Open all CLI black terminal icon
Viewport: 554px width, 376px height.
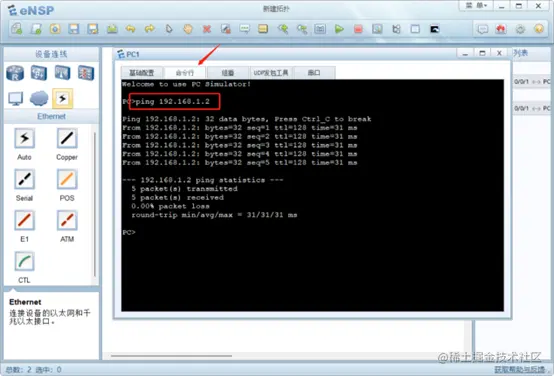(x=435, y=29)
